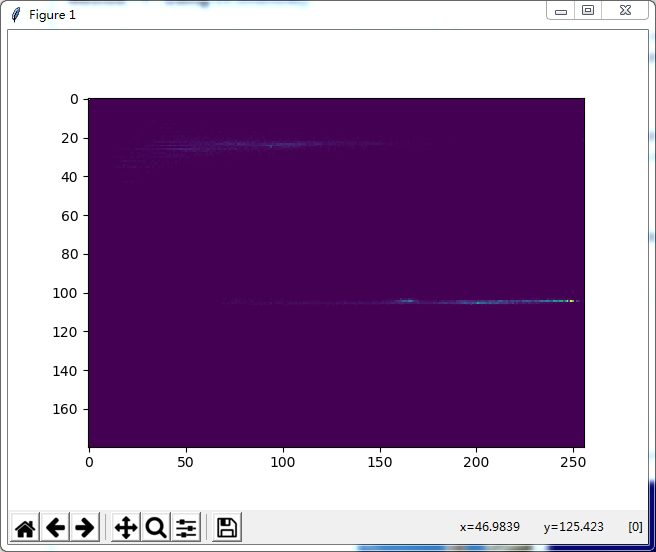Screen dimensions: 656x552
Task: Activate the zoom-to-rectangle magnifier tool
Action: point(156,527)
